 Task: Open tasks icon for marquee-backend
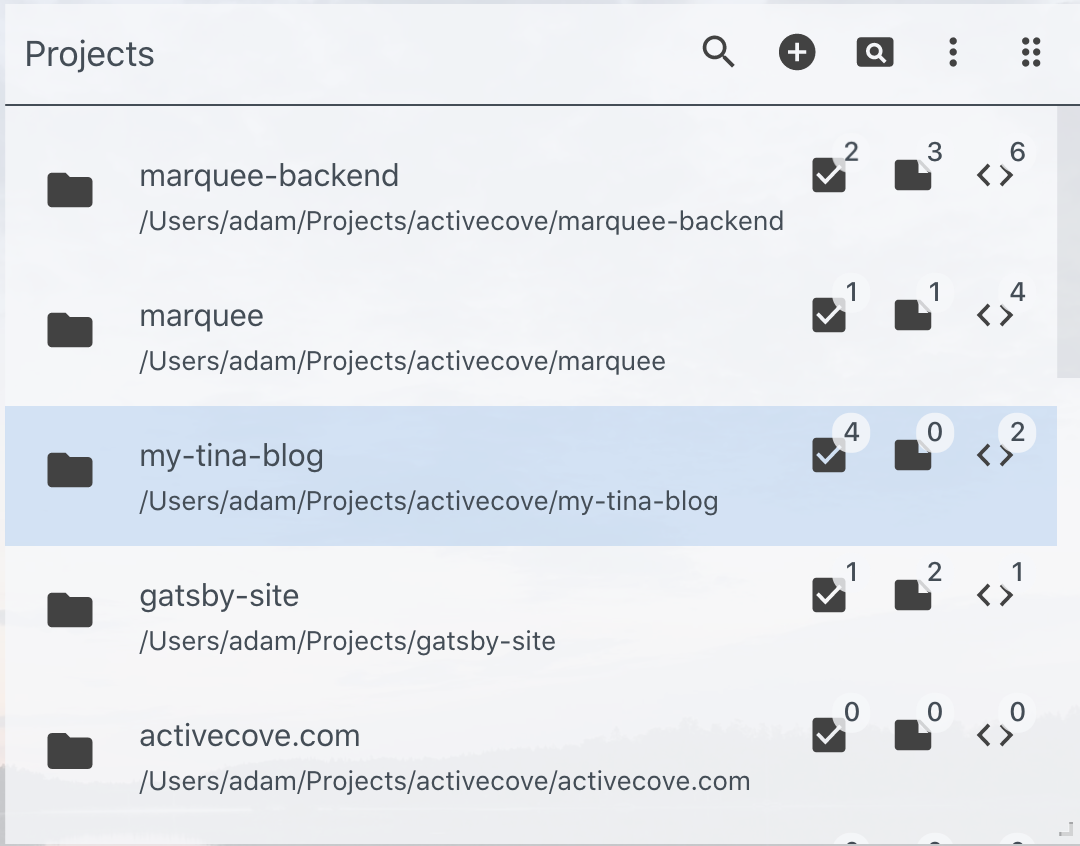(x=829, y=175)
